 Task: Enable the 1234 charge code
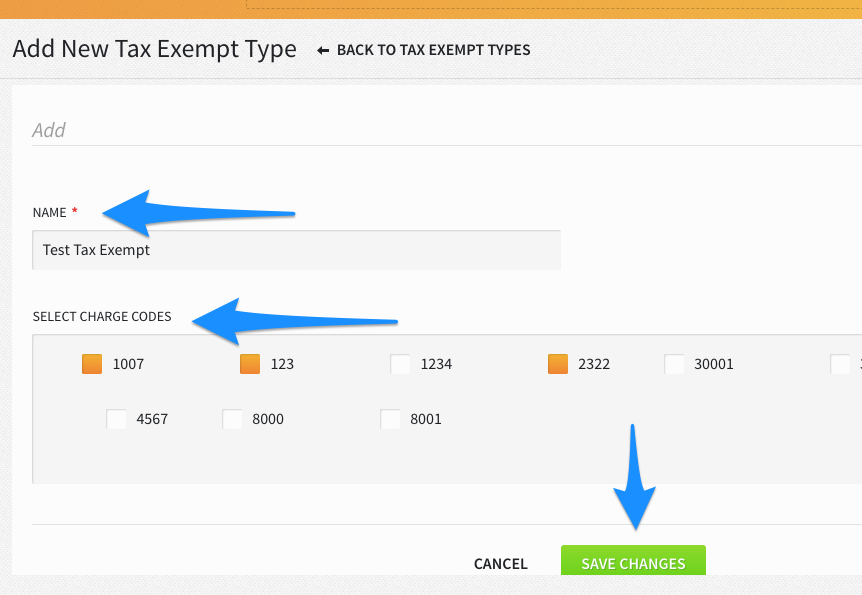tap(400, 364)
